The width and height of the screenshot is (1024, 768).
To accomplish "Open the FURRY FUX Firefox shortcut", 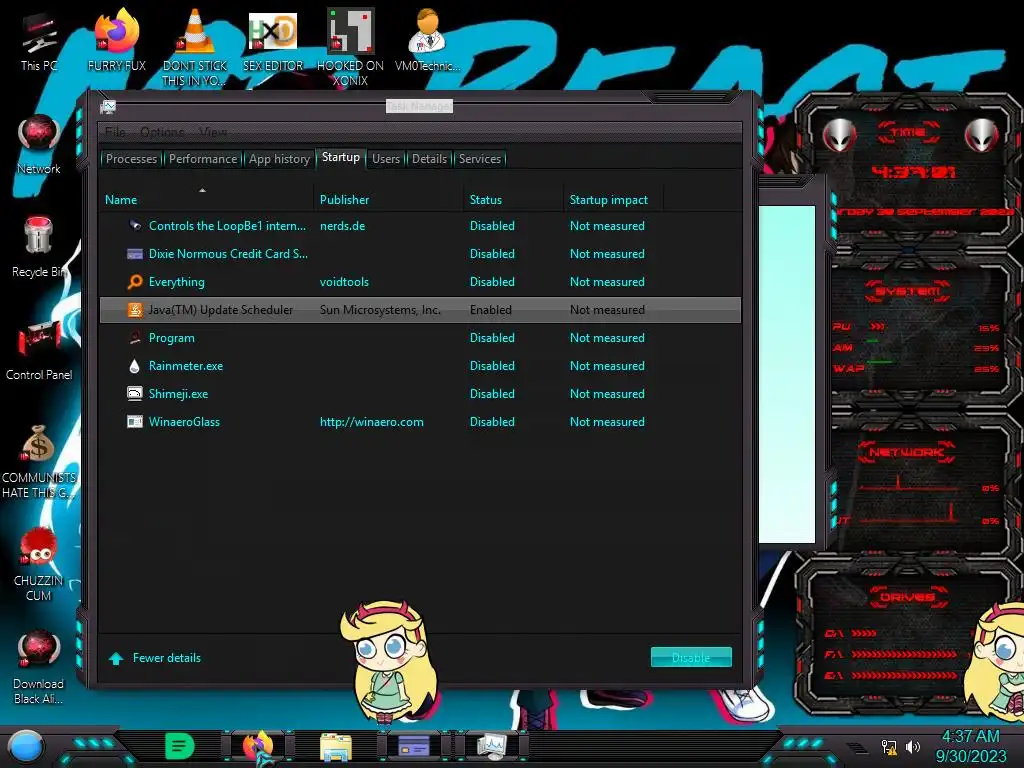I will [x=117, y=40].
